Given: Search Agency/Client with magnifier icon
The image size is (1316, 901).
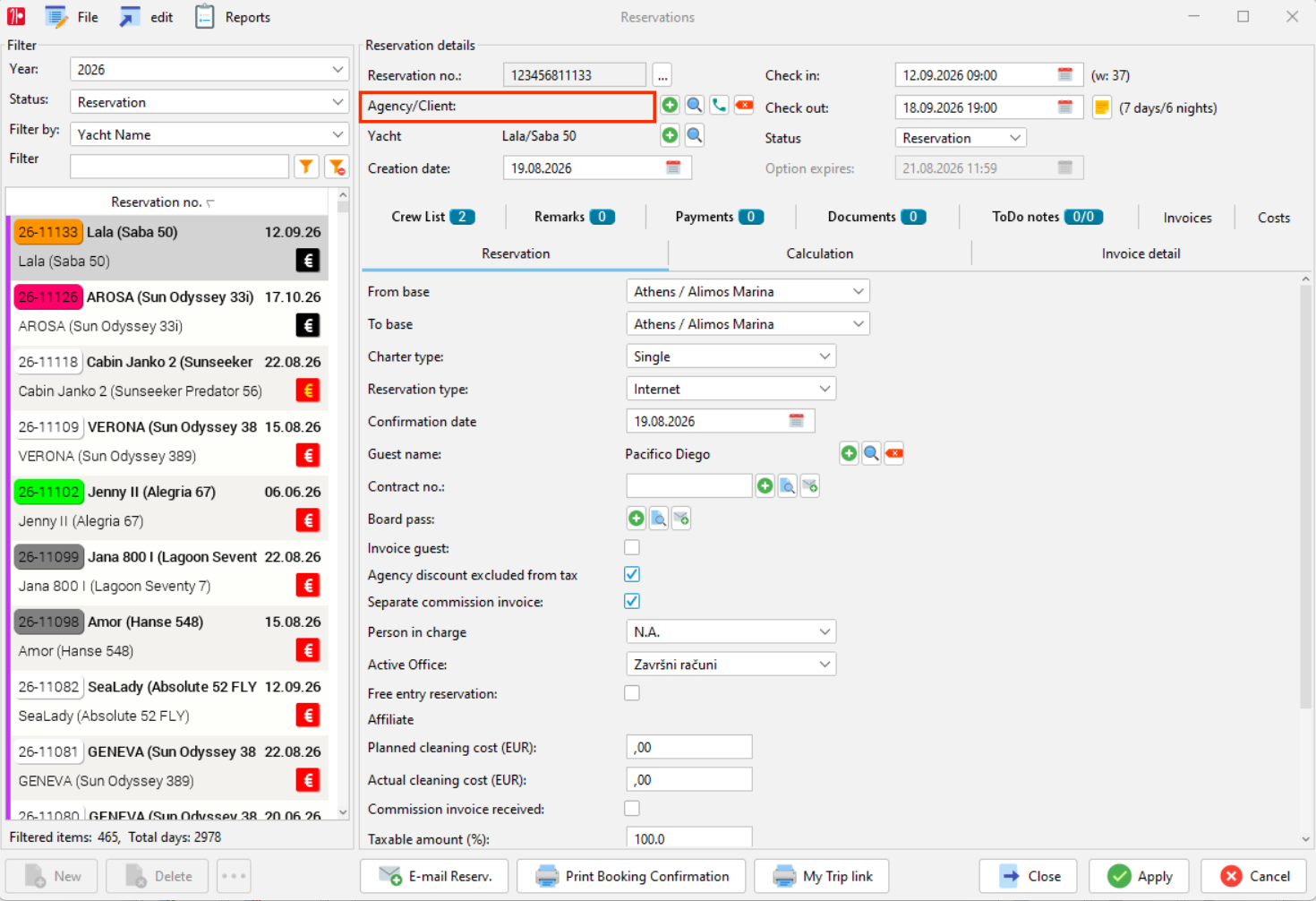Looking at the screenshot, I should pyautogui.click(x=695, y=106).
